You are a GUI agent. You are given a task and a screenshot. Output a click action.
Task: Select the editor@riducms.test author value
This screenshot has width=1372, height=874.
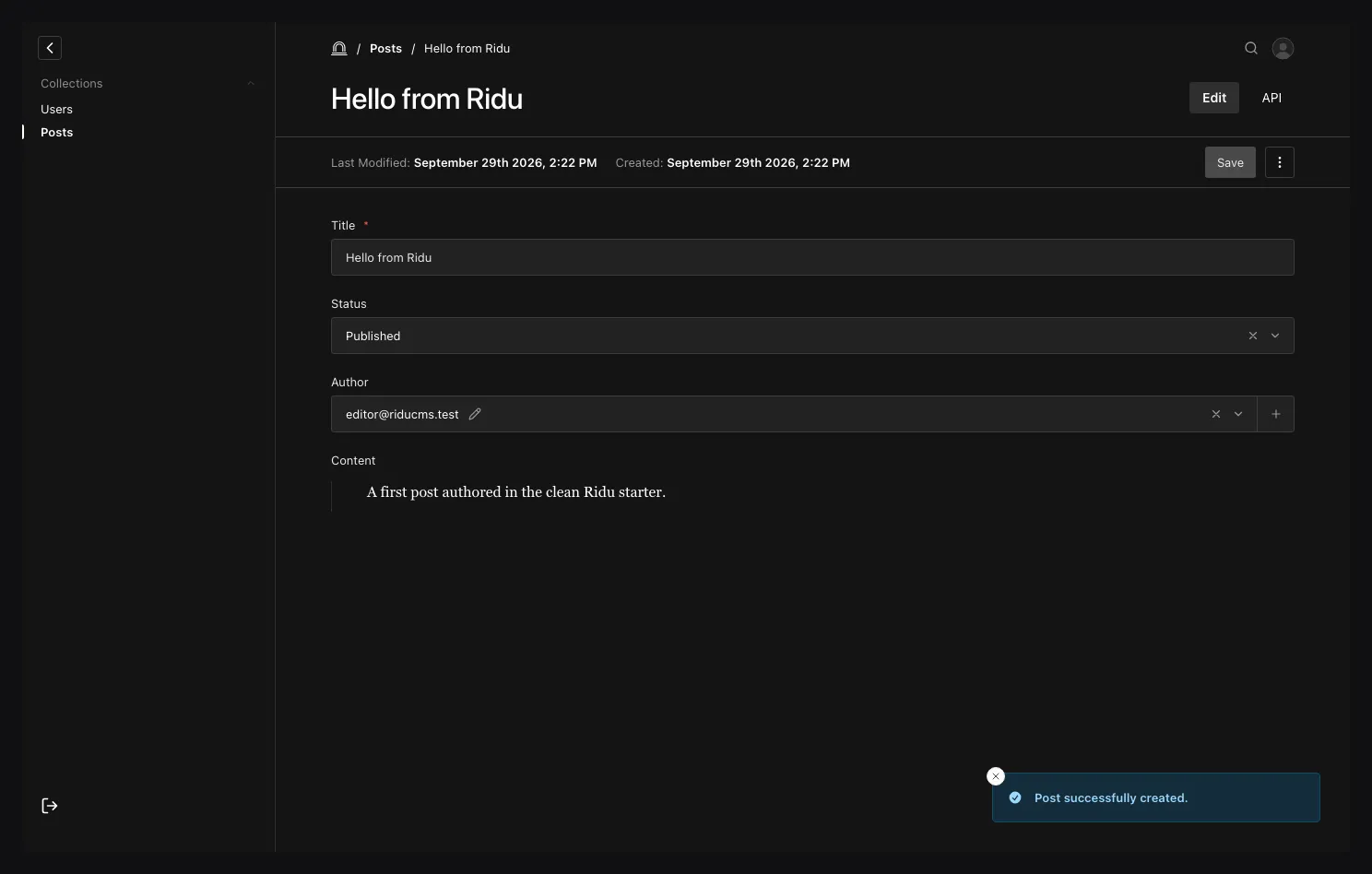(402, 414)
